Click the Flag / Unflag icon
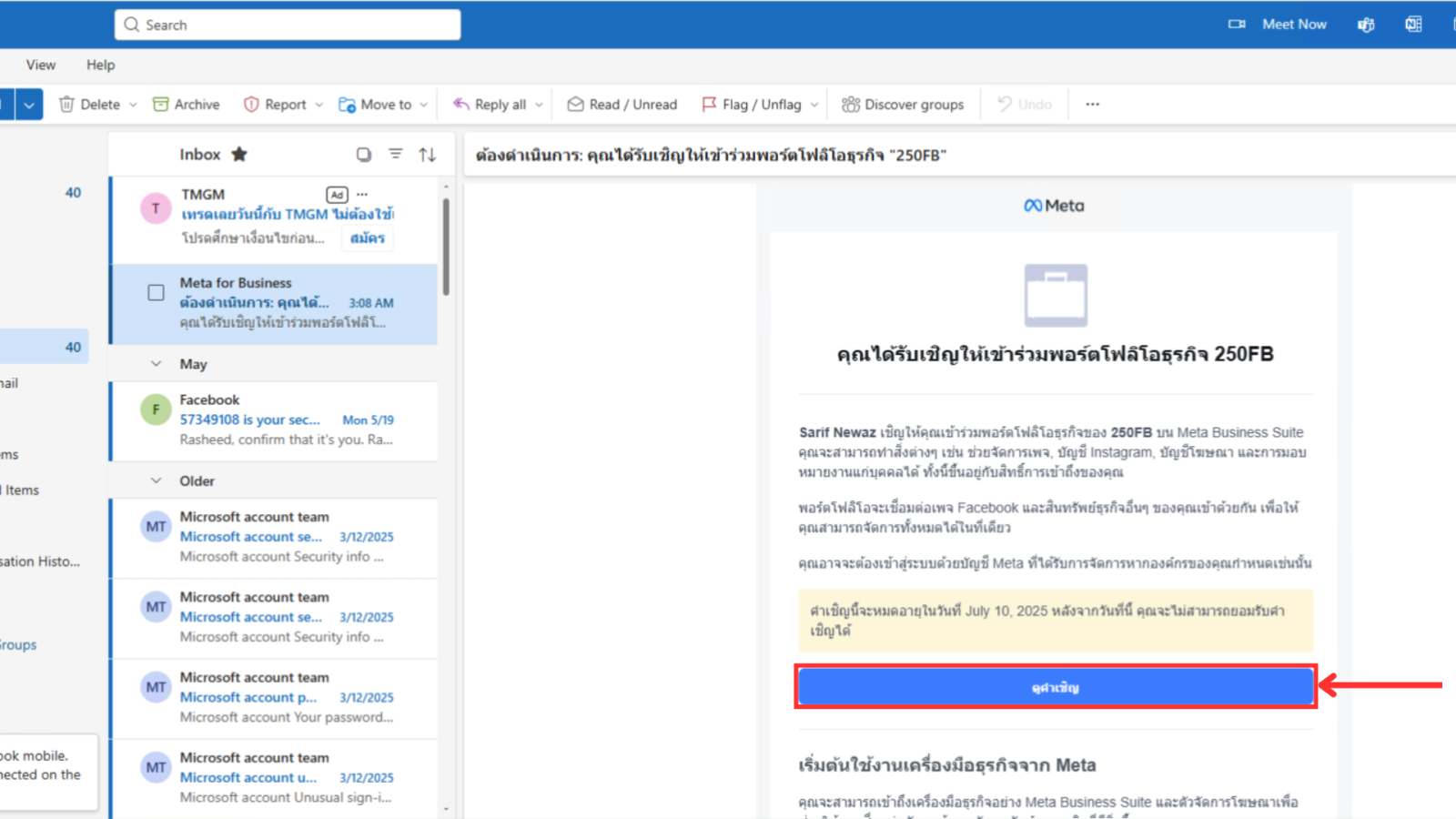Image resolution: width=1456 pixels, height=819 pixels. coord(709,105)
